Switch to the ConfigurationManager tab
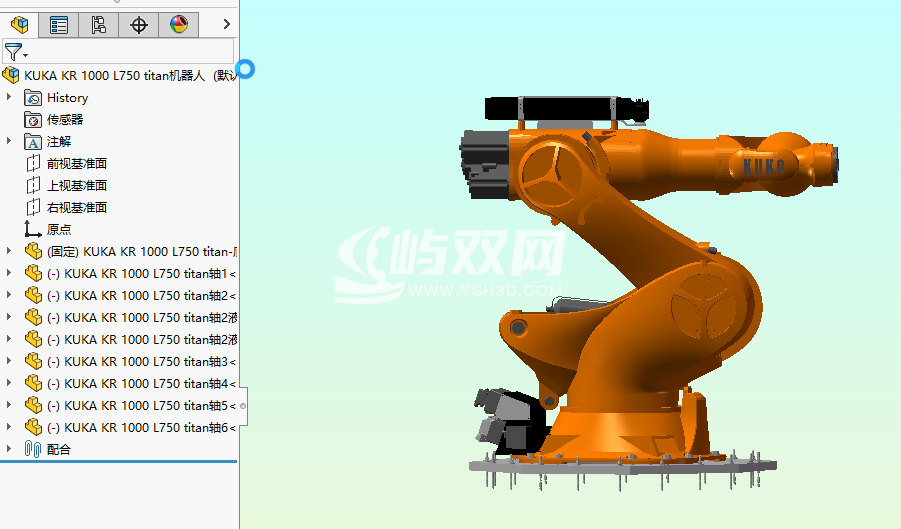The width and height of the screenshot is (901, 529). [x=99, y=25]
